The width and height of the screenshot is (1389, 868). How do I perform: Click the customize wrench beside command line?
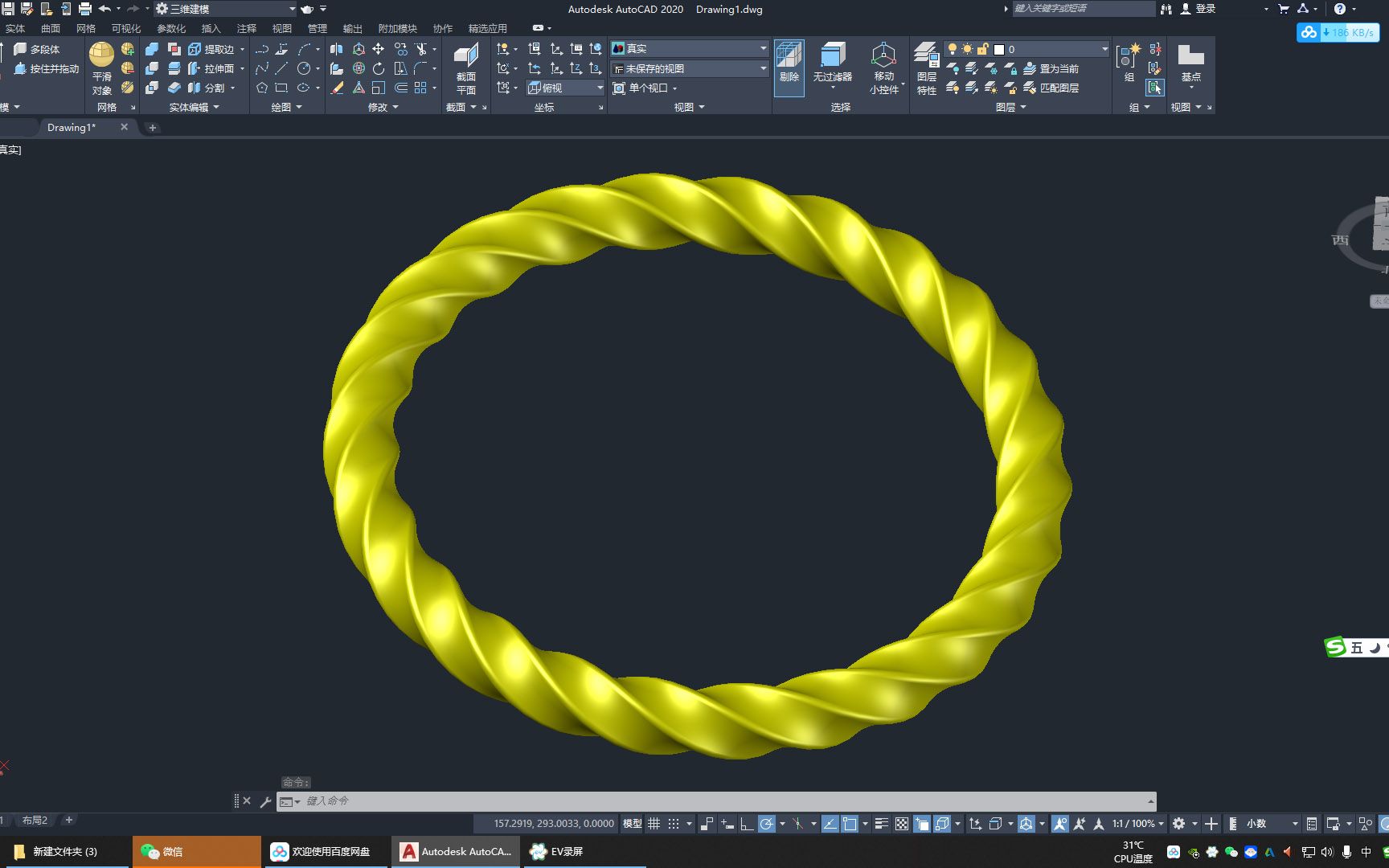[x=265, y=801]
